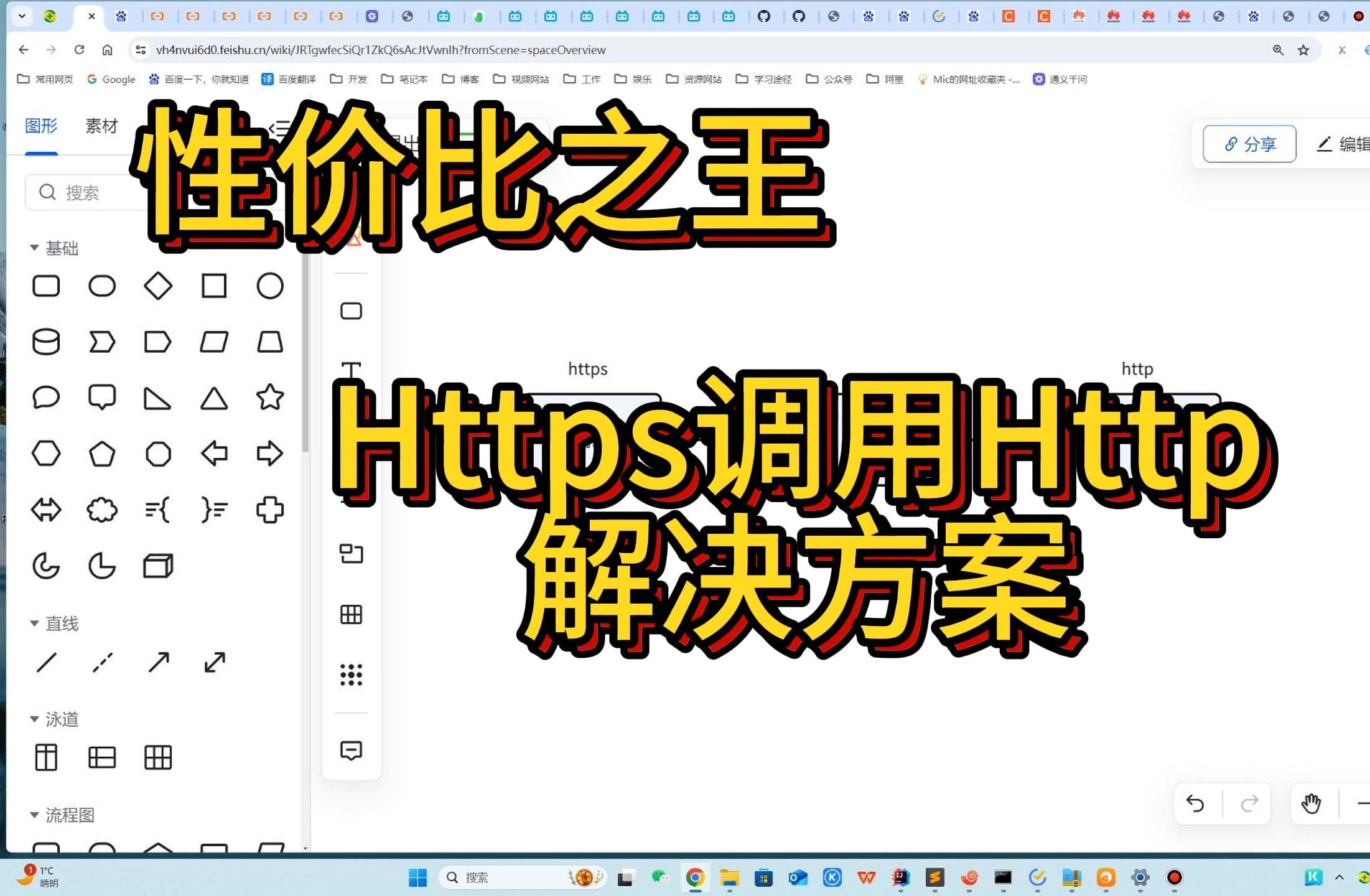1370x896 pixels.
Task: Select the cloud shape
Action: click(102, 510)
